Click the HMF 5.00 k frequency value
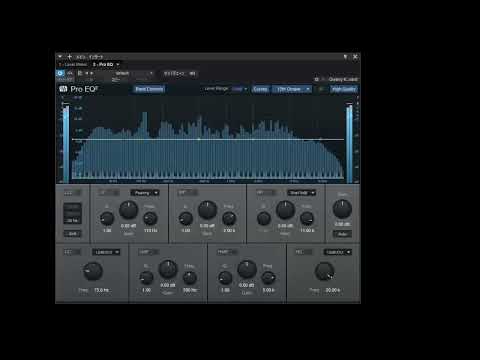The height and width of the screenshot is (360, 480). [268, 290]
